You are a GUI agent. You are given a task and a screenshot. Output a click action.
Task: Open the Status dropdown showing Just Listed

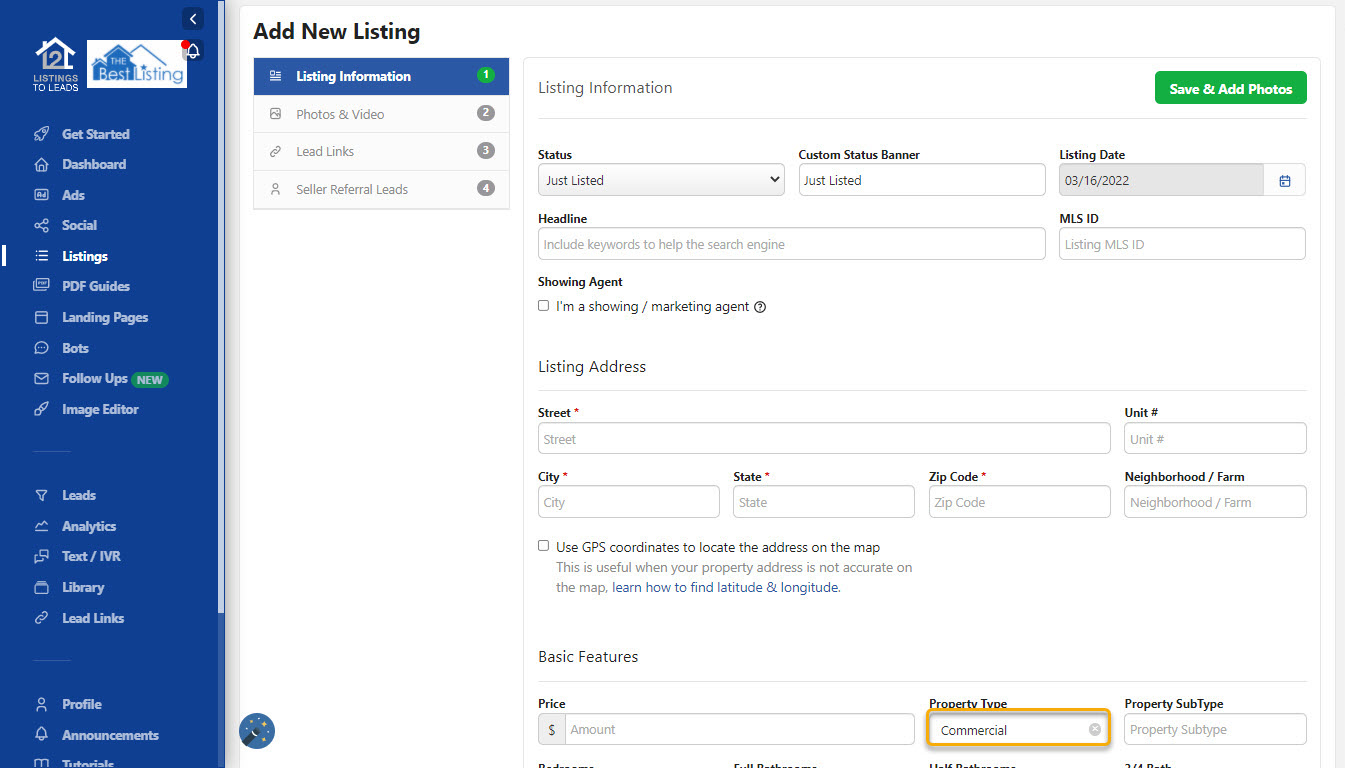[660, 179]
